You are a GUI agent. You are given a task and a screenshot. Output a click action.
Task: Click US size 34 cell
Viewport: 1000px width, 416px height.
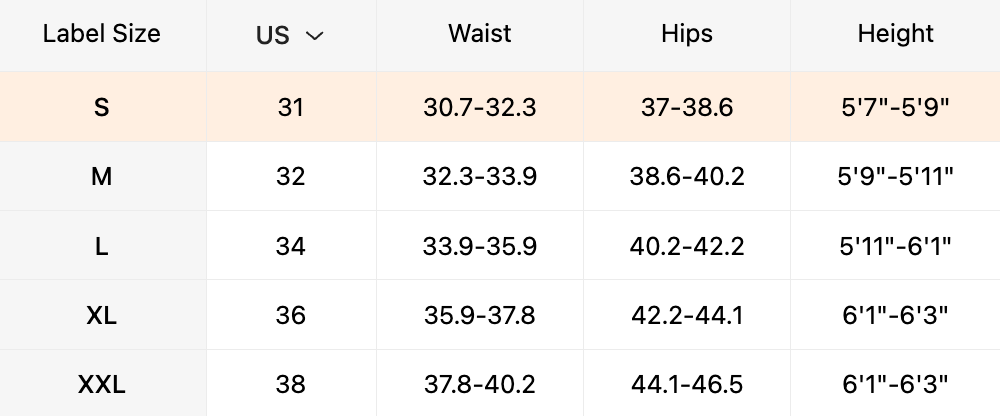coord(291,246)
